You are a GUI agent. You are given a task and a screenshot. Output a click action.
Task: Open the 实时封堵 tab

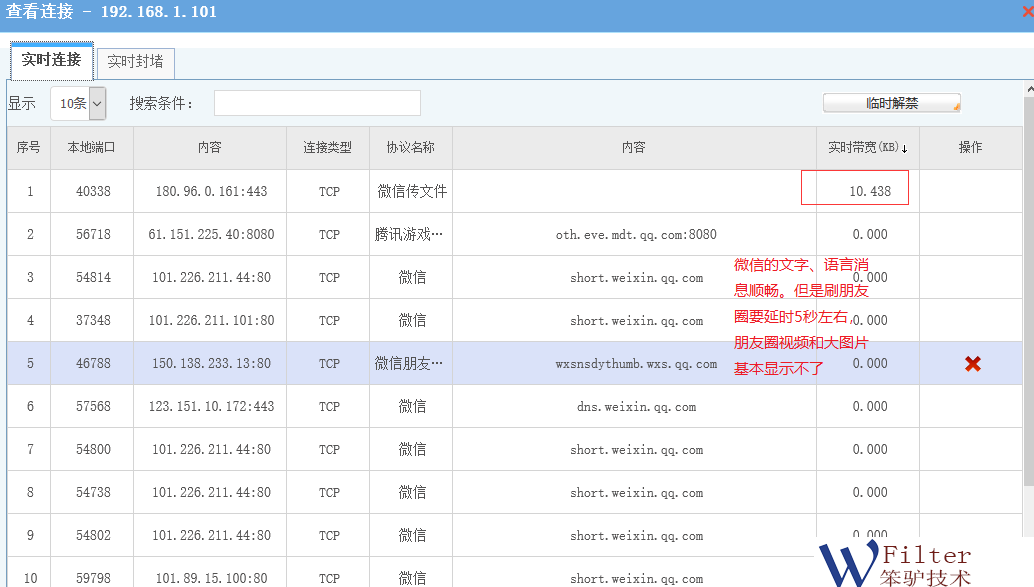(x=135, y=62)
